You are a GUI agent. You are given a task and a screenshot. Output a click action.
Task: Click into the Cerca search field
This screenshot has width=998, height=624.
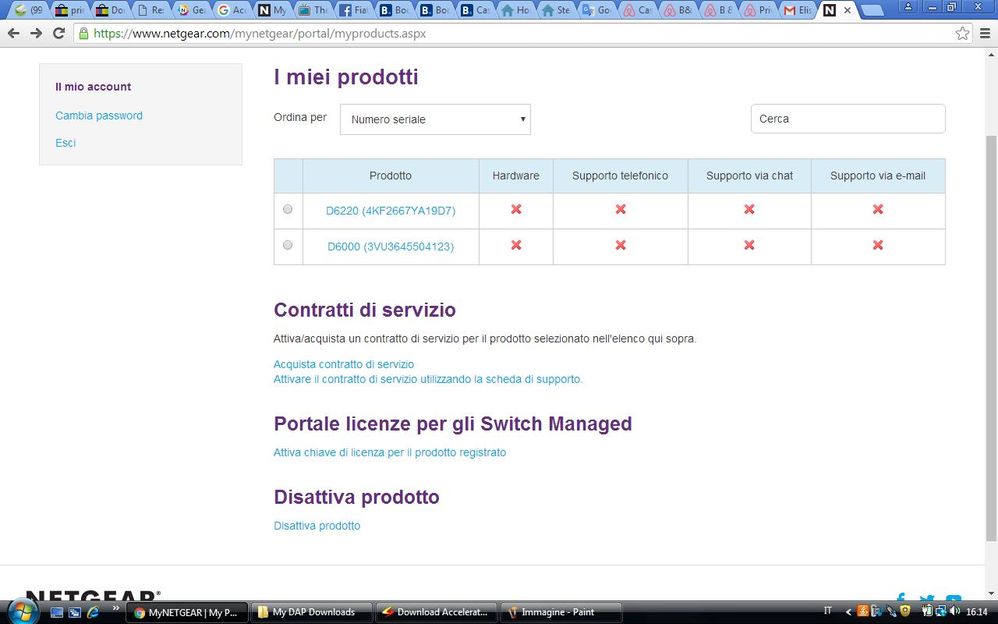847,119
